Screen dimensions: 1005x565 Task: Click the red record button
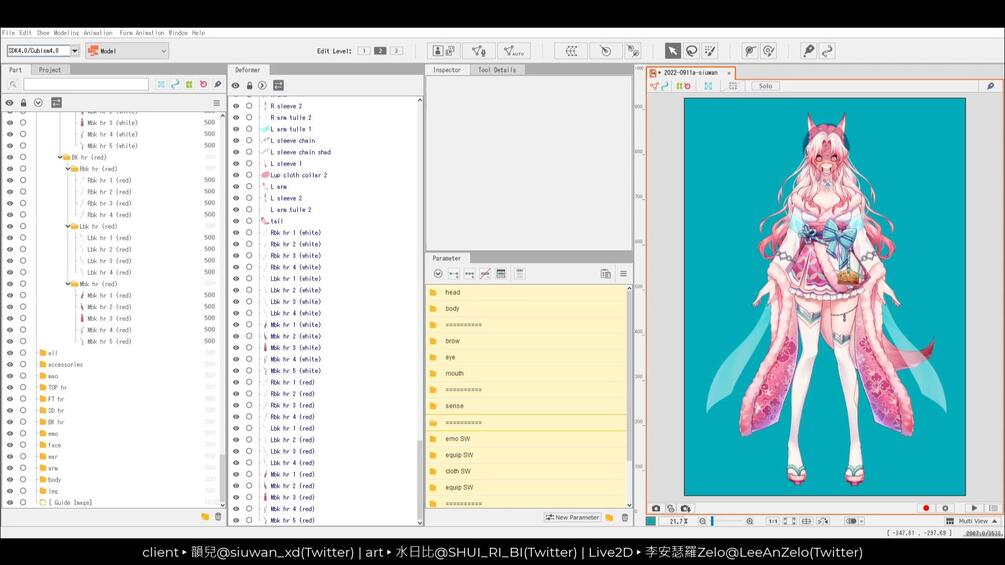pos(926,508)
